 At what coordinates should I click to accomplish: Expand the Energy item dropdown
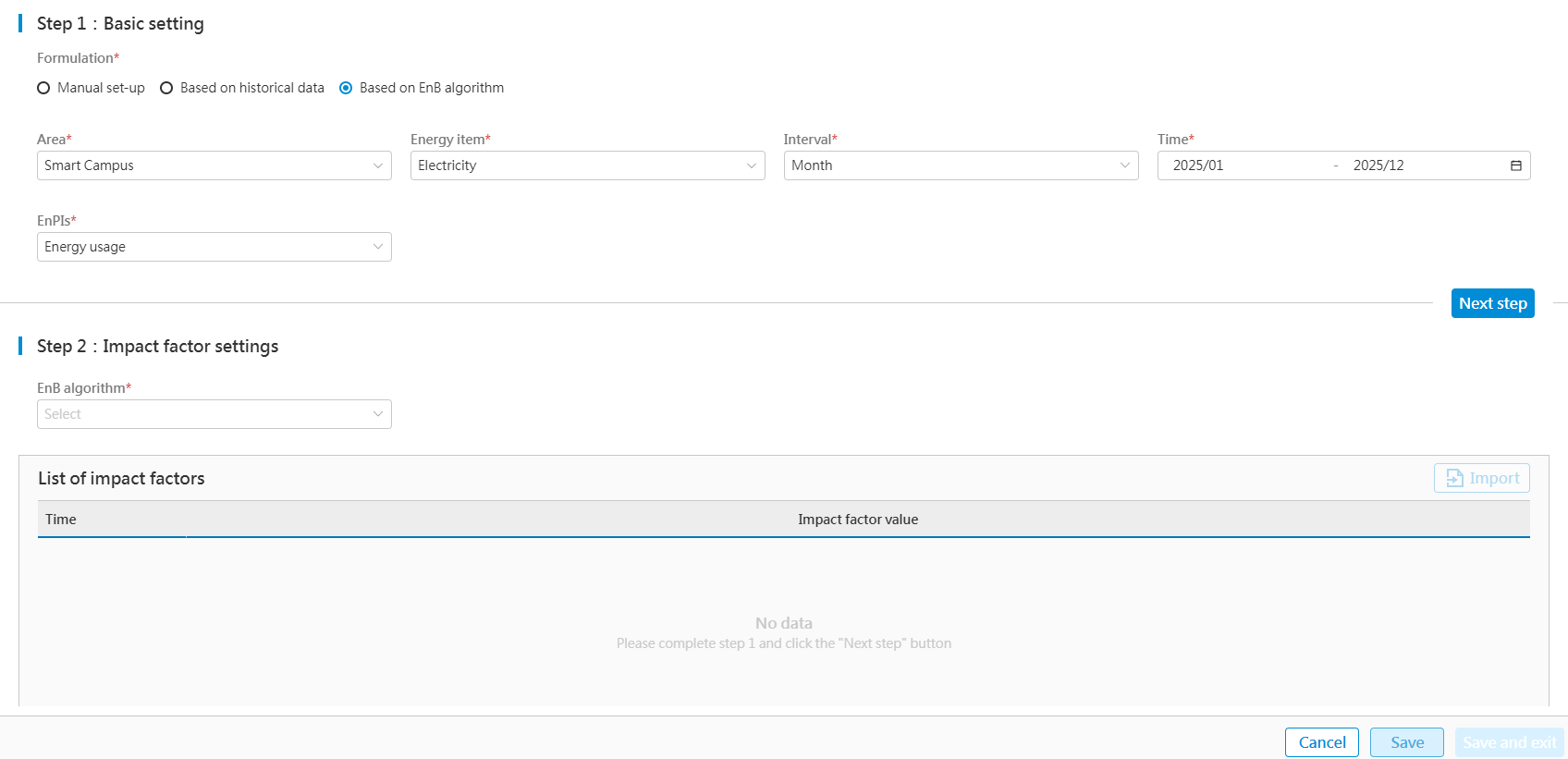[587, 165]
